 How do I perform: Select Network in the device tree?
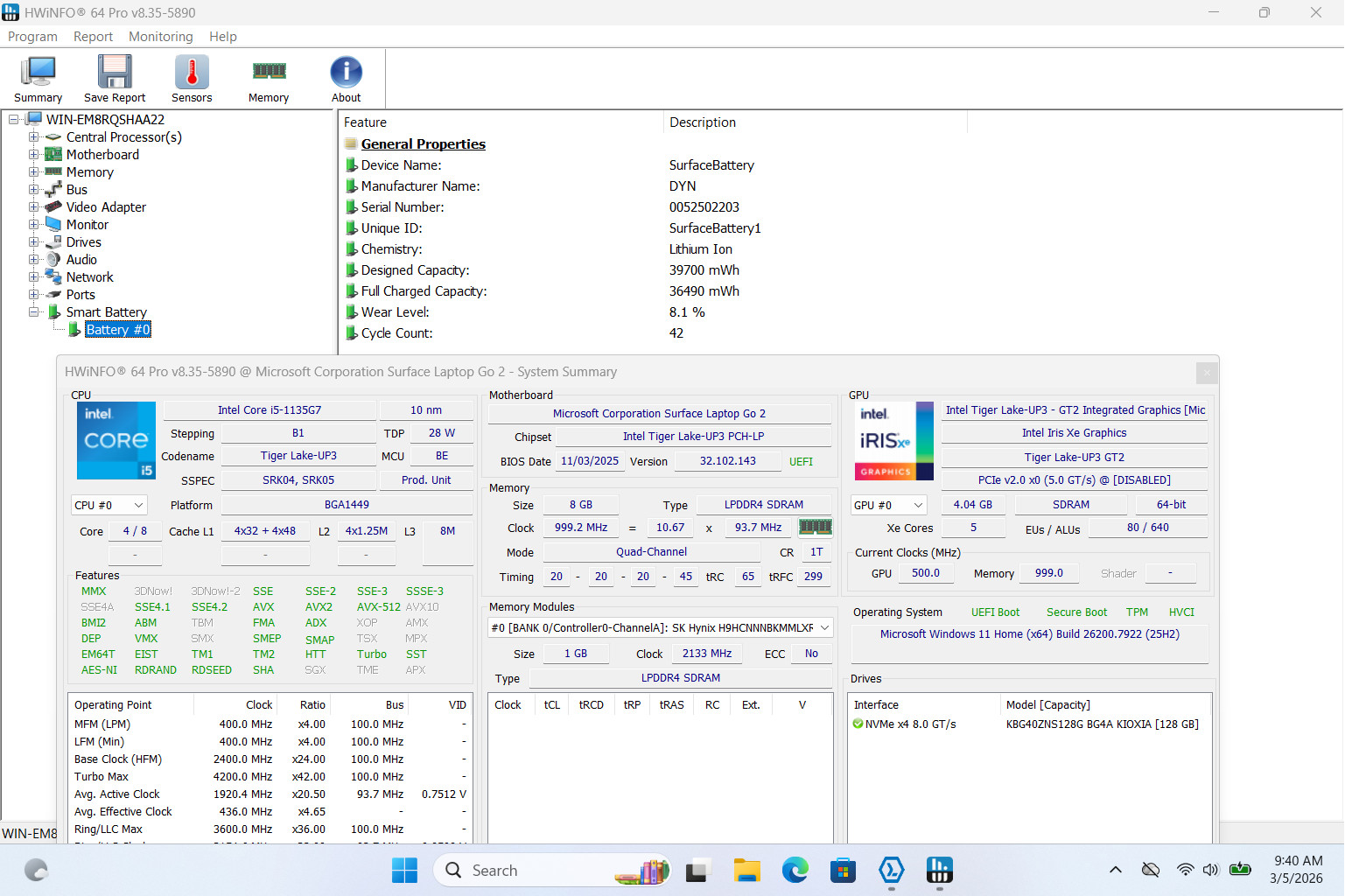pos(90,277)
